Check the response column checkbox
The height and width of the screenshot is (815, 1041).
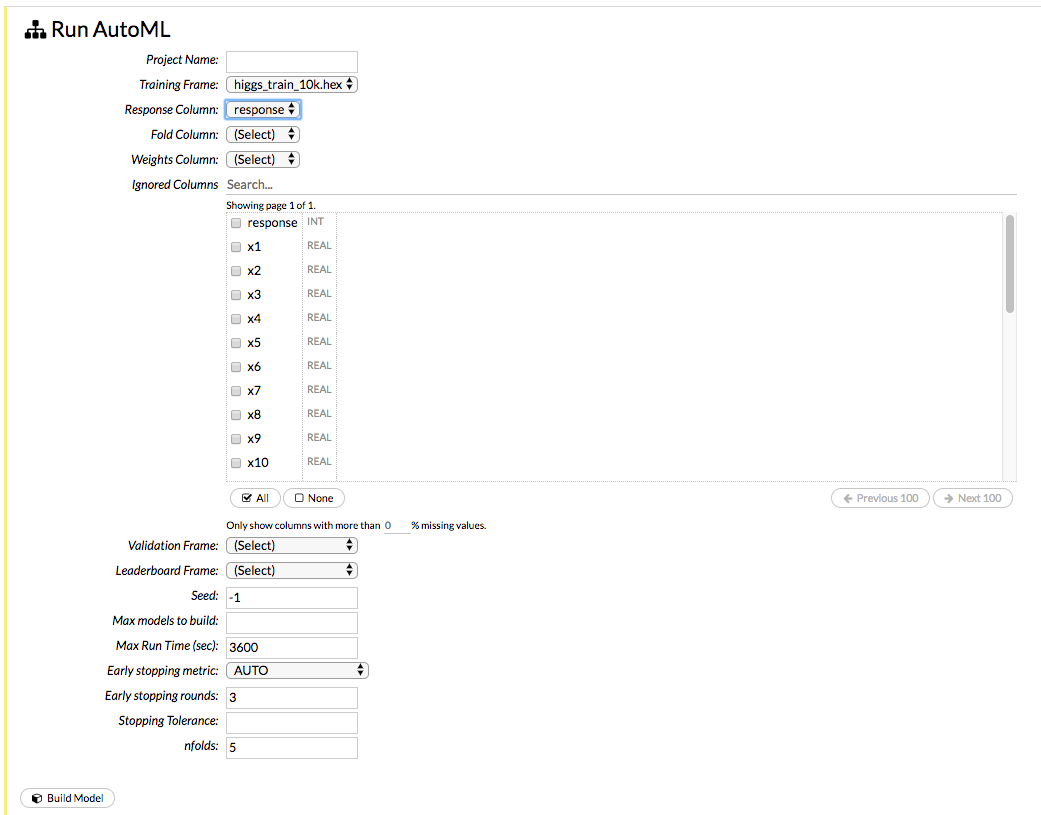click(x=235, y=222)
